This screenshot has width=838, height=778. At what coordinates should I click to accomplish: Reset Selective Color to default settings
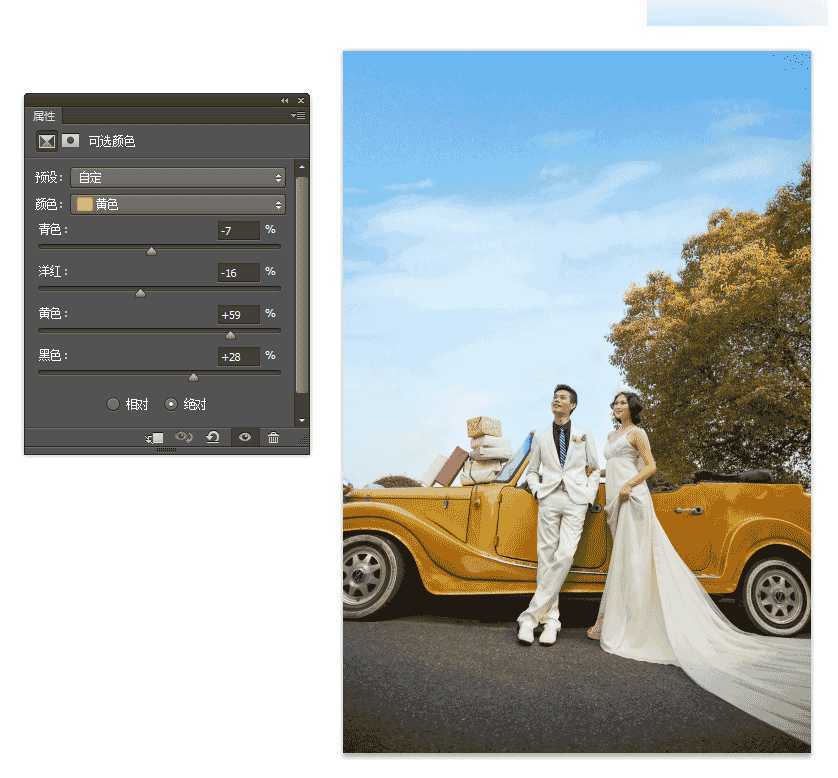point(212,437)
